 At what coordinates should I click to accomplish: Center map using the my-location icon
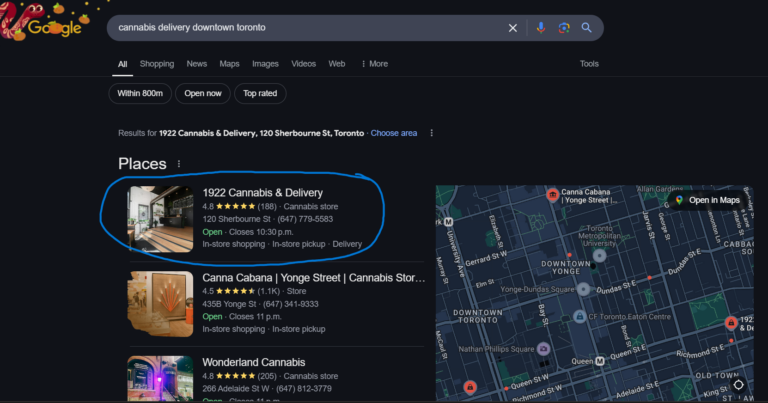[x=738, y=385]
